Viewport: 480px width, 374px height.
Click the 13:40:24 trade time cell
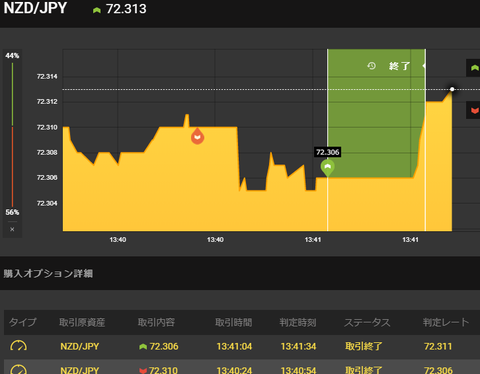[x=234, y=370]
